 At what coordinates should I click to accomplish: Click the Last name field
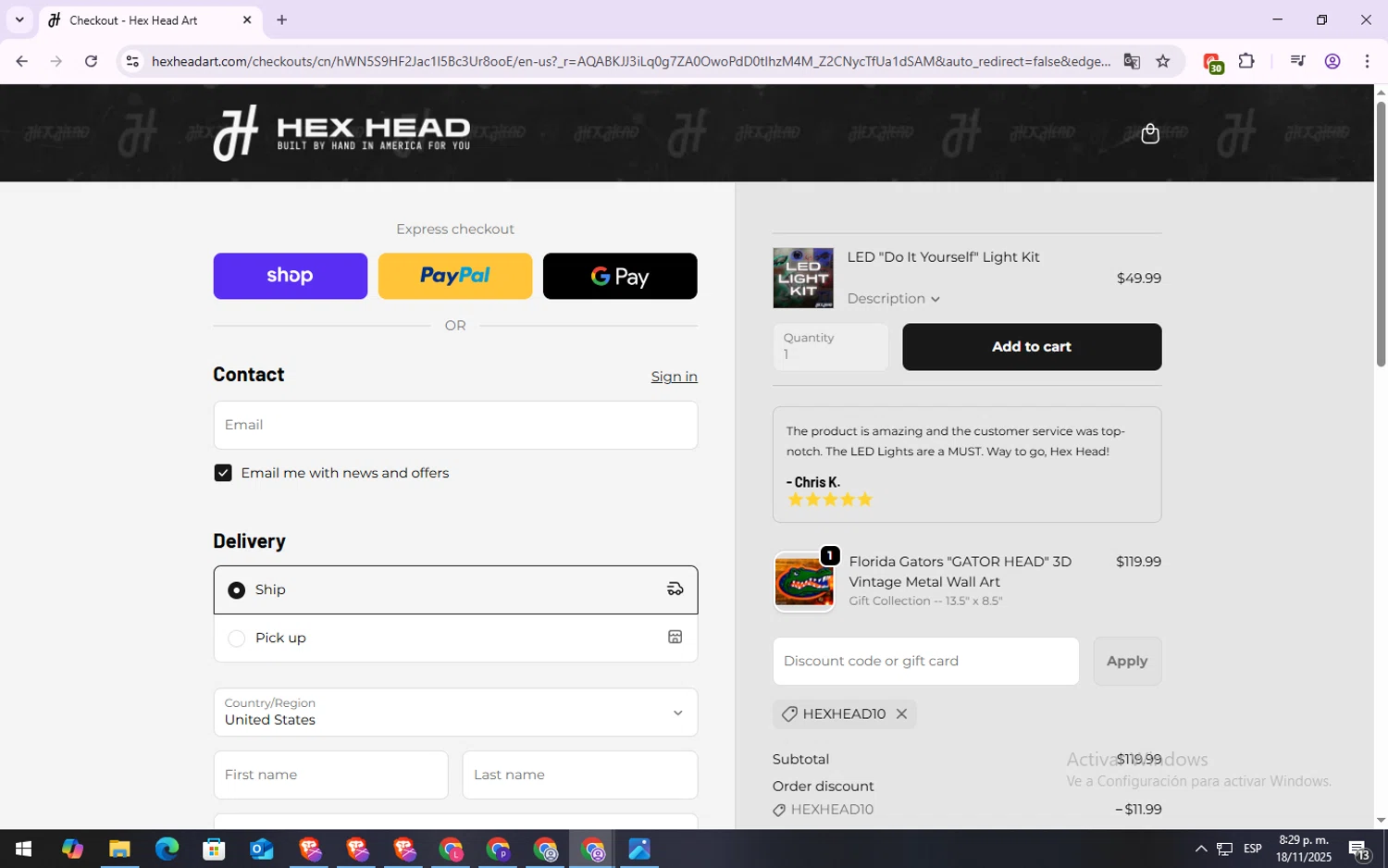click(579, 775)
